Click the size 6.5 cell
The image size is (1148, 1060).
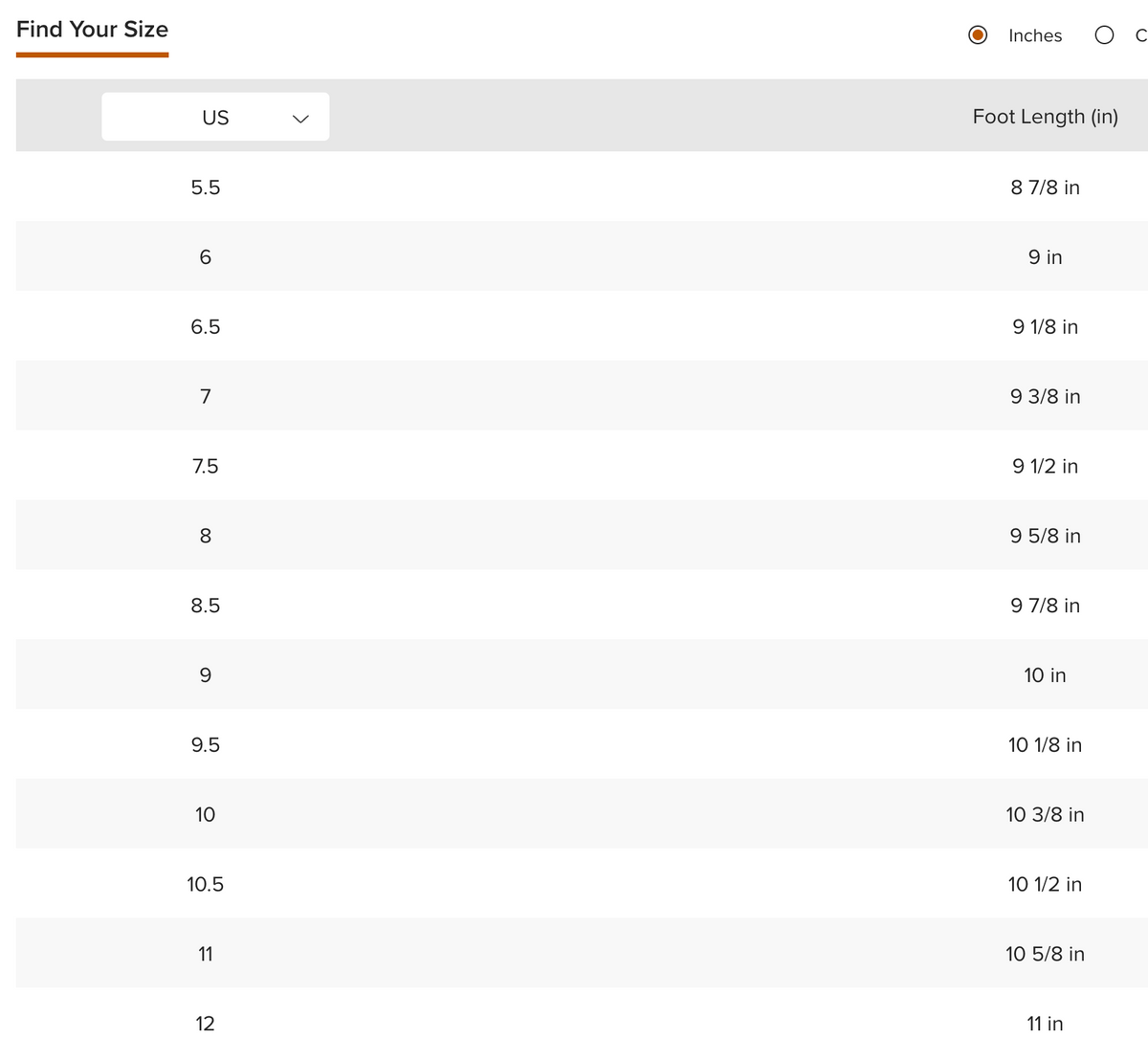coord(206,327)
